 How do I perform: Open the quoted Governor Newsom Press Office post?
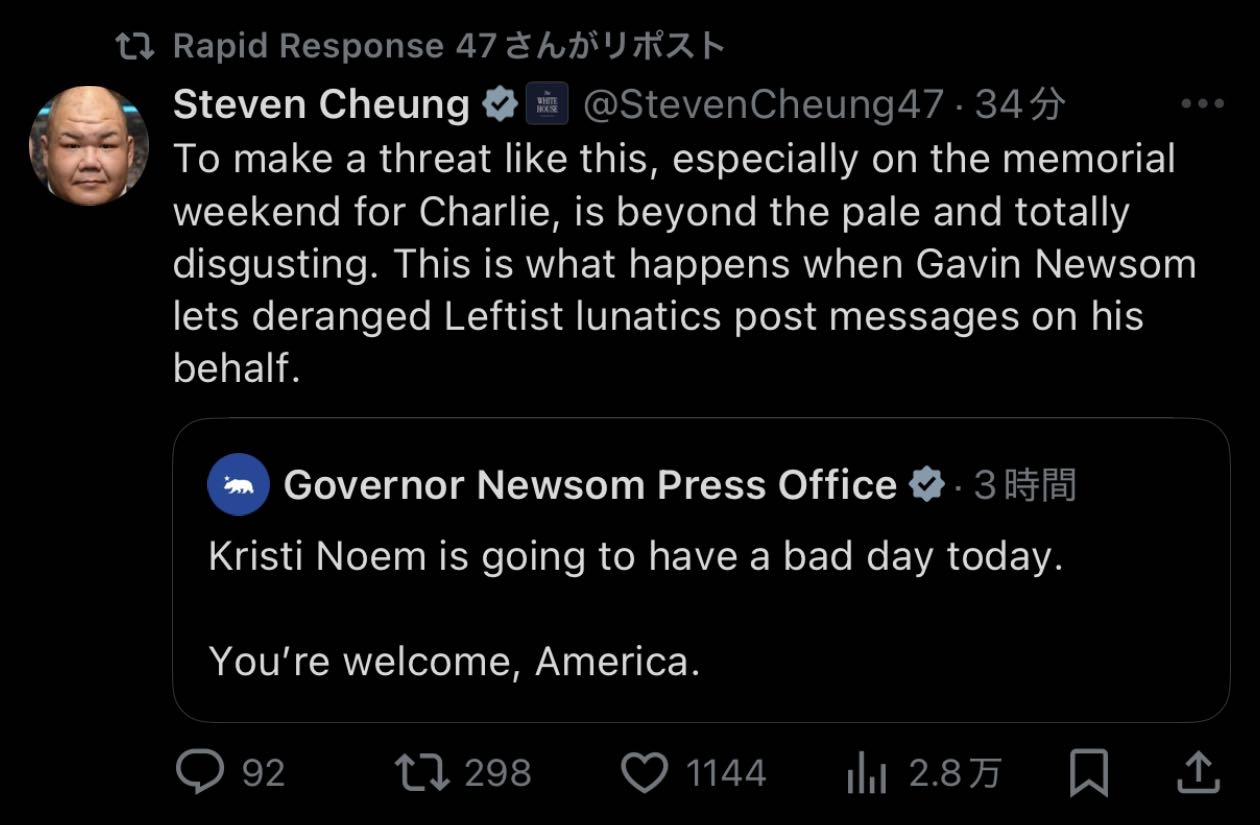tap(700, 610)
